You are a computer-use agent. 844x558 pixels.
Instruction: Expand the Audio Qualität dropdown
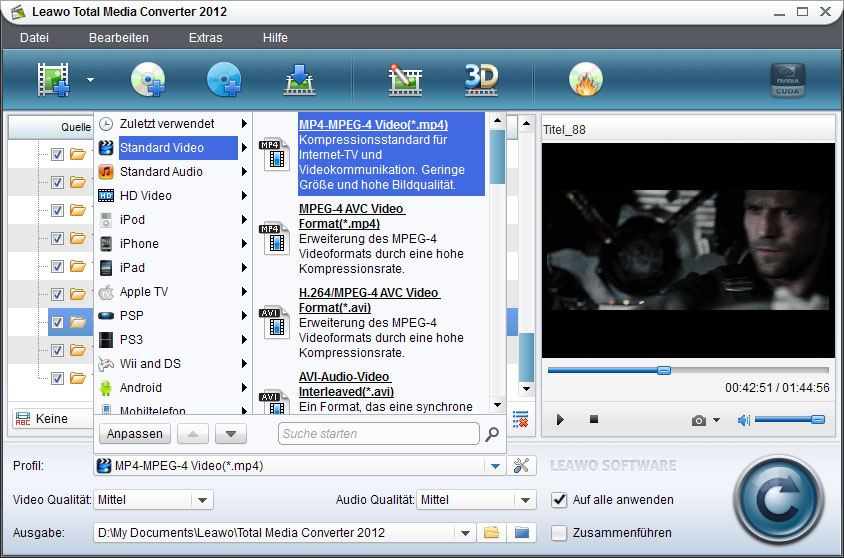[526, 499]
